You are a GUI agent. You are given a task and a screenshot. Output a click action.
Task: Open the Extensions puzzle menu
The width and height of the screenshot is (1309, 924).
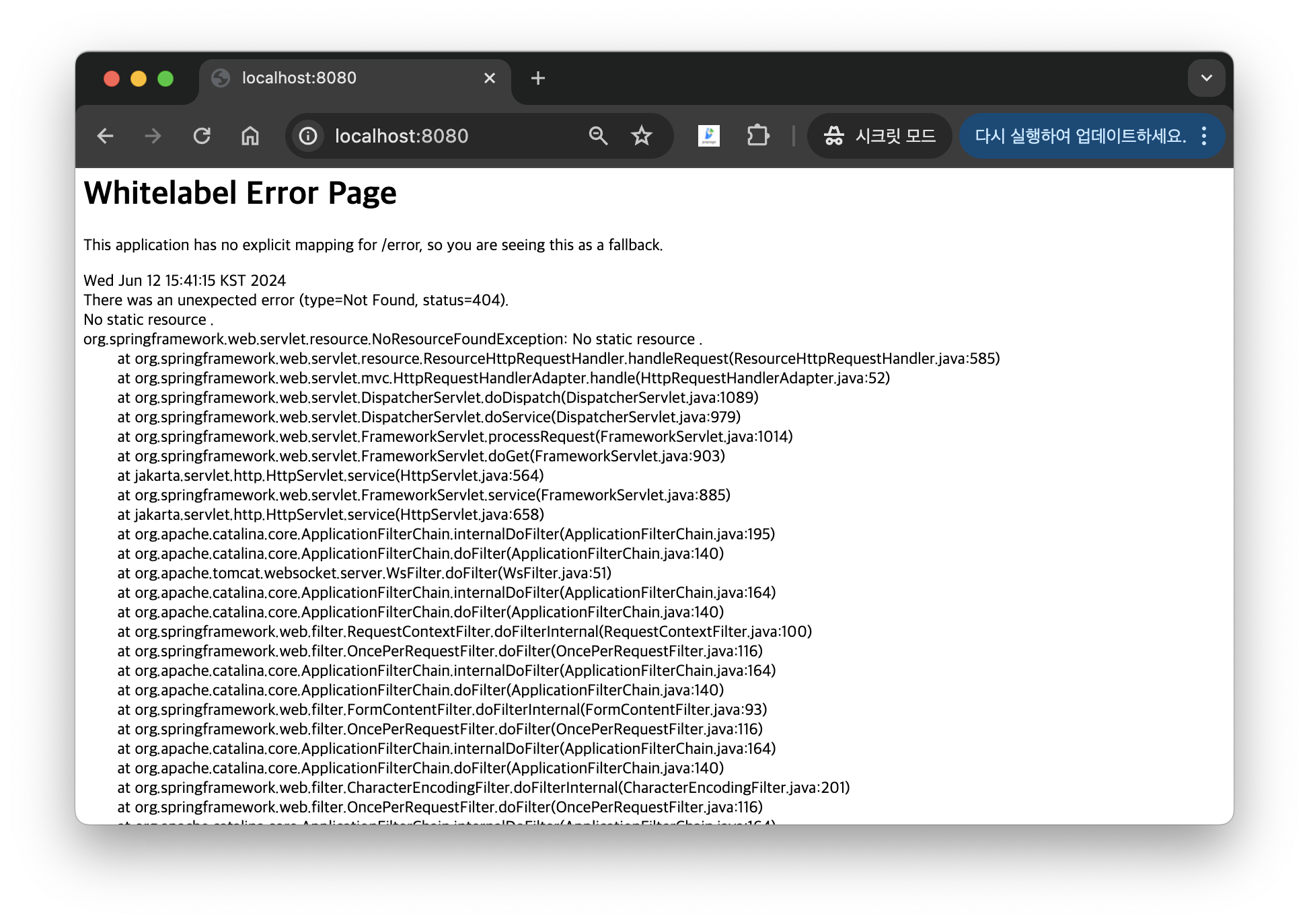(x=758, y=136)
